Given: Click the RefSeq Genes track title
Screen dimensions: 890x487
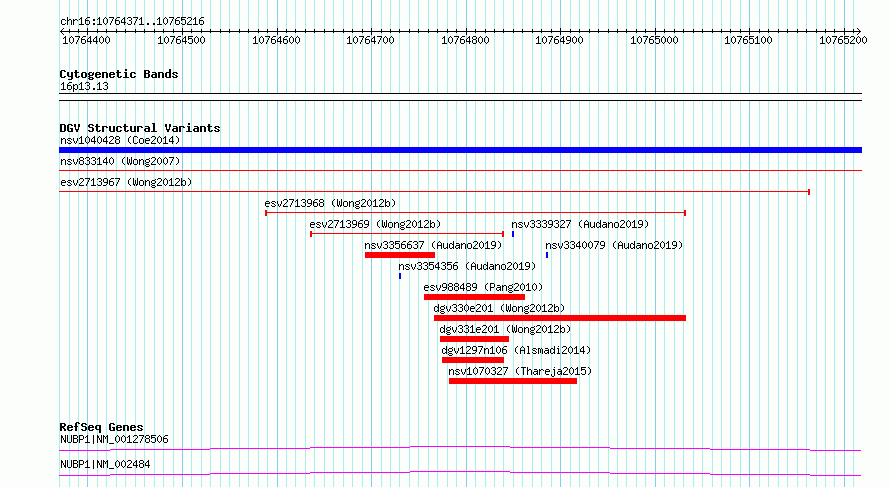Looking at the screenshot, I should (101, 427).
